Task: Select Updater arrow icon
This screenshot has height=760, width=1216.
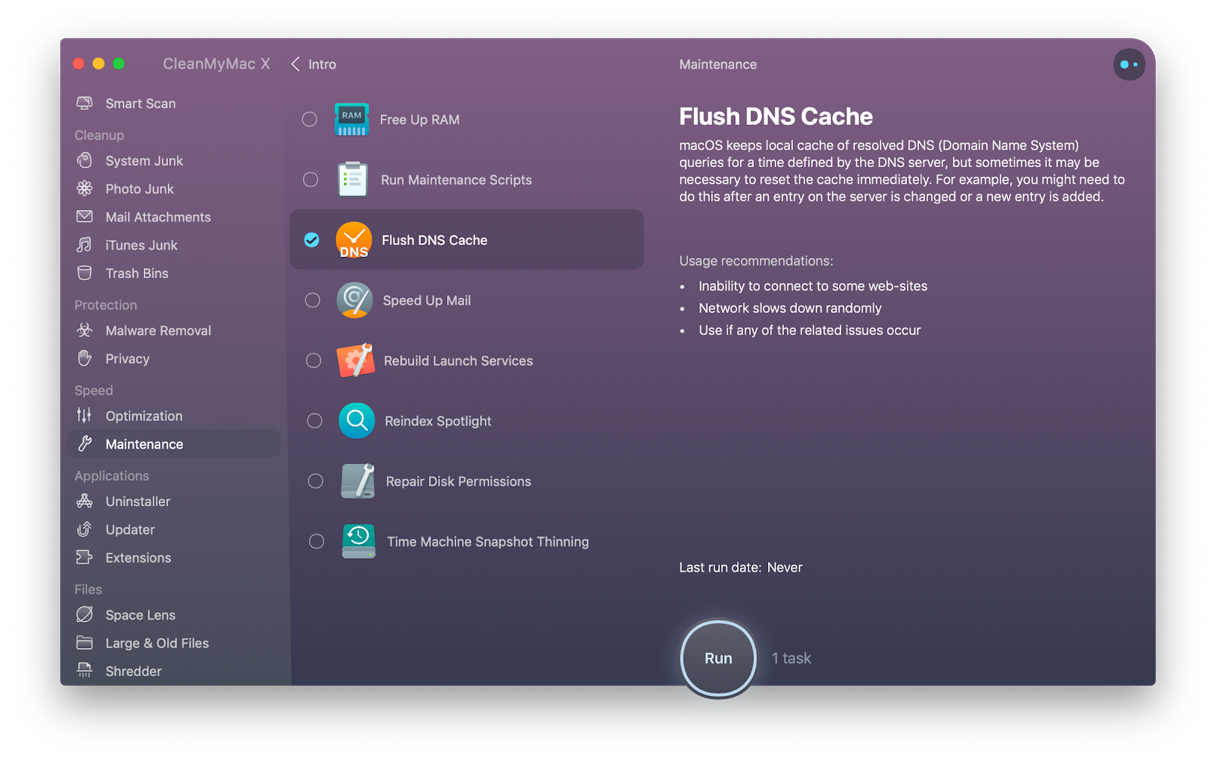Action: click(x=85, y=529)
